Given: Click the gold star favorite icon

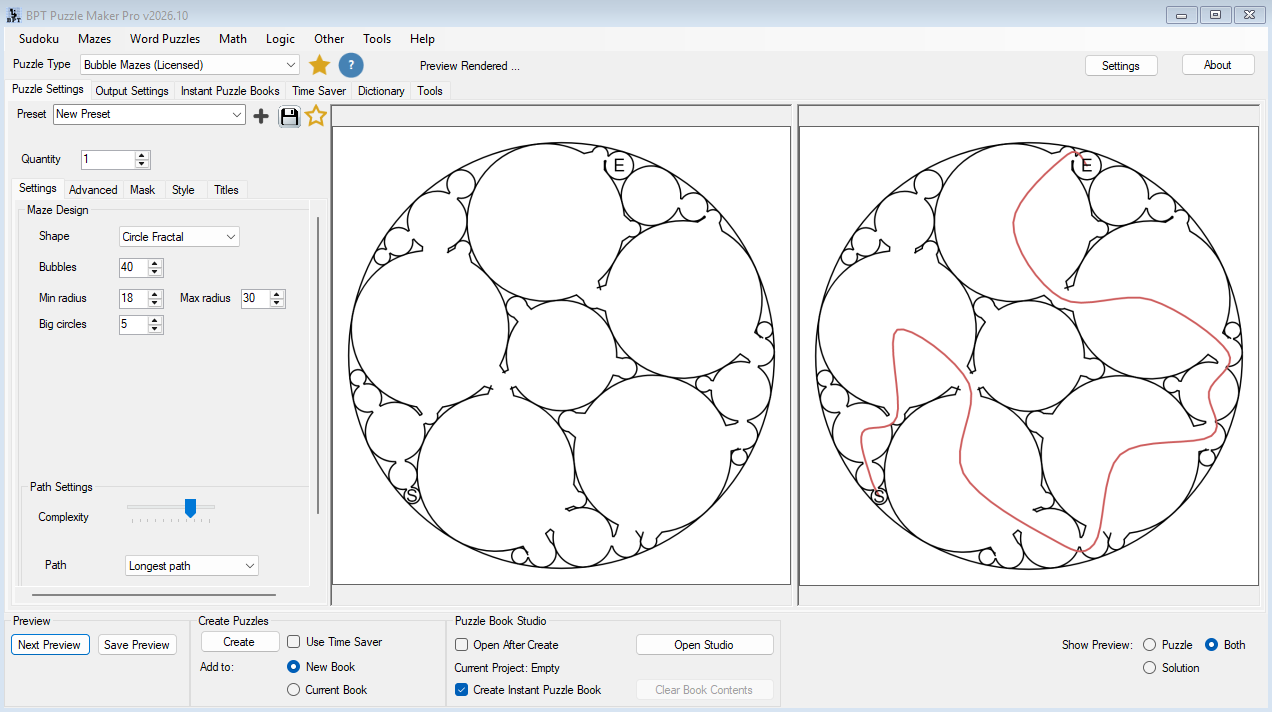Looking at the screenshot, I should coord(319,65).
